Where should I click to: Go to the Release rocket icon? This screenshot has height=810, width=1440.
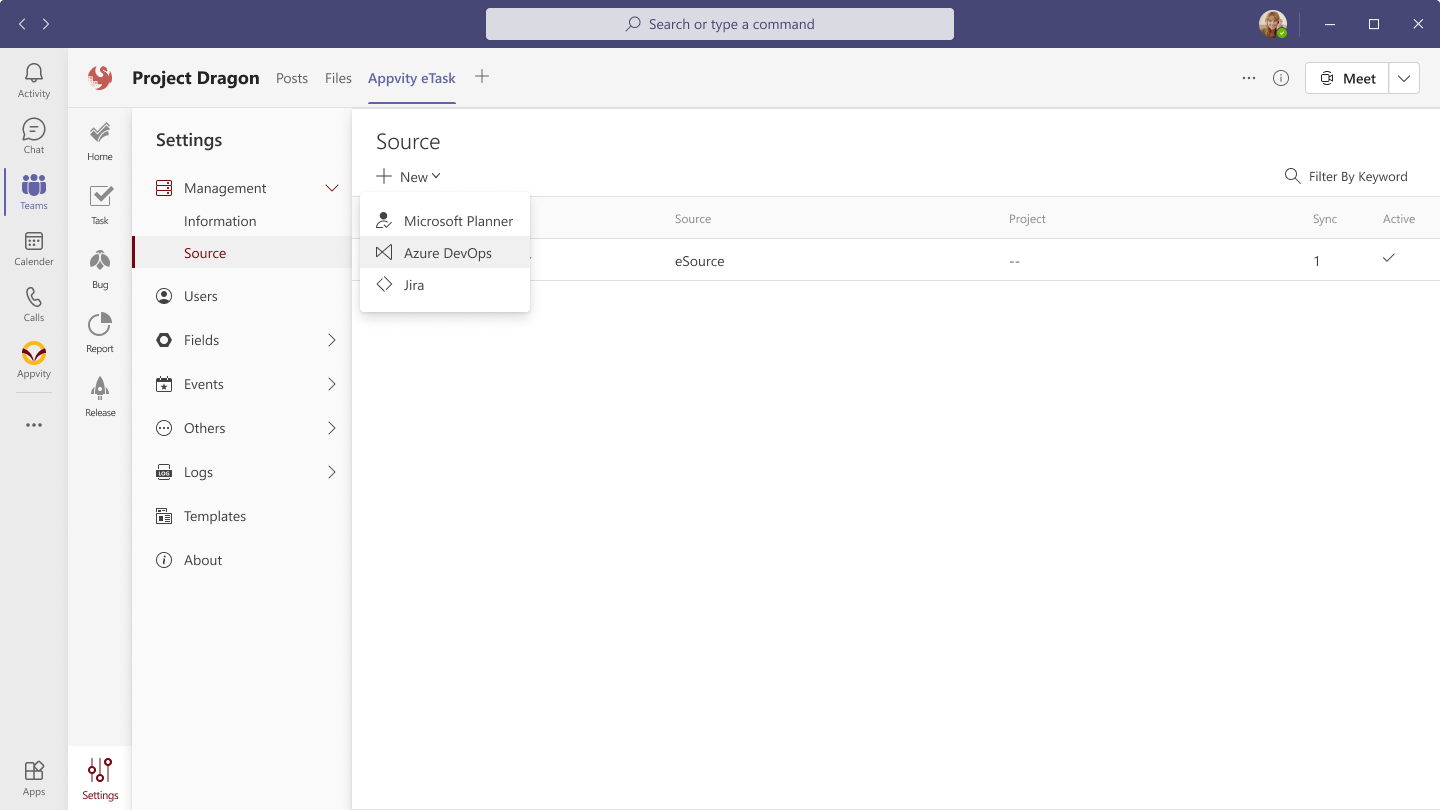pyautogui.click(x=100, y=397)
